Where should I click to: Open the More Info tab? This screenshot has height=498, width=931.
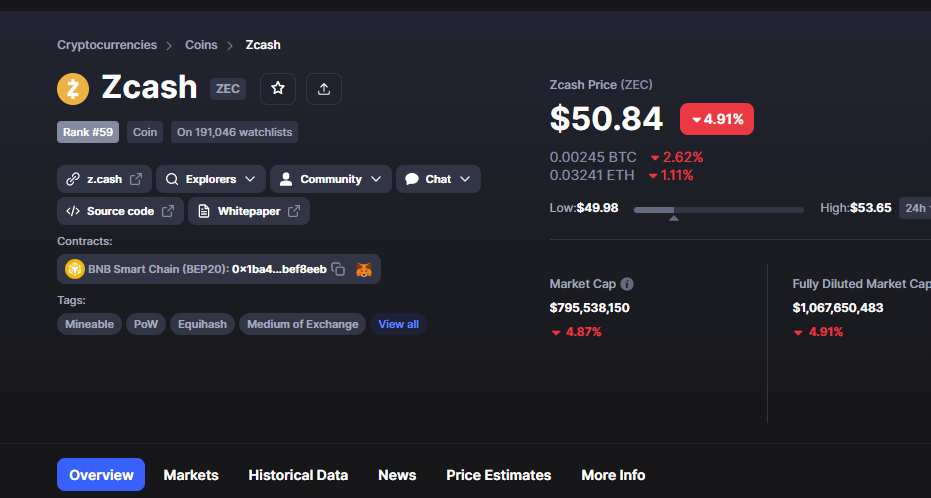tap(613, 475)
